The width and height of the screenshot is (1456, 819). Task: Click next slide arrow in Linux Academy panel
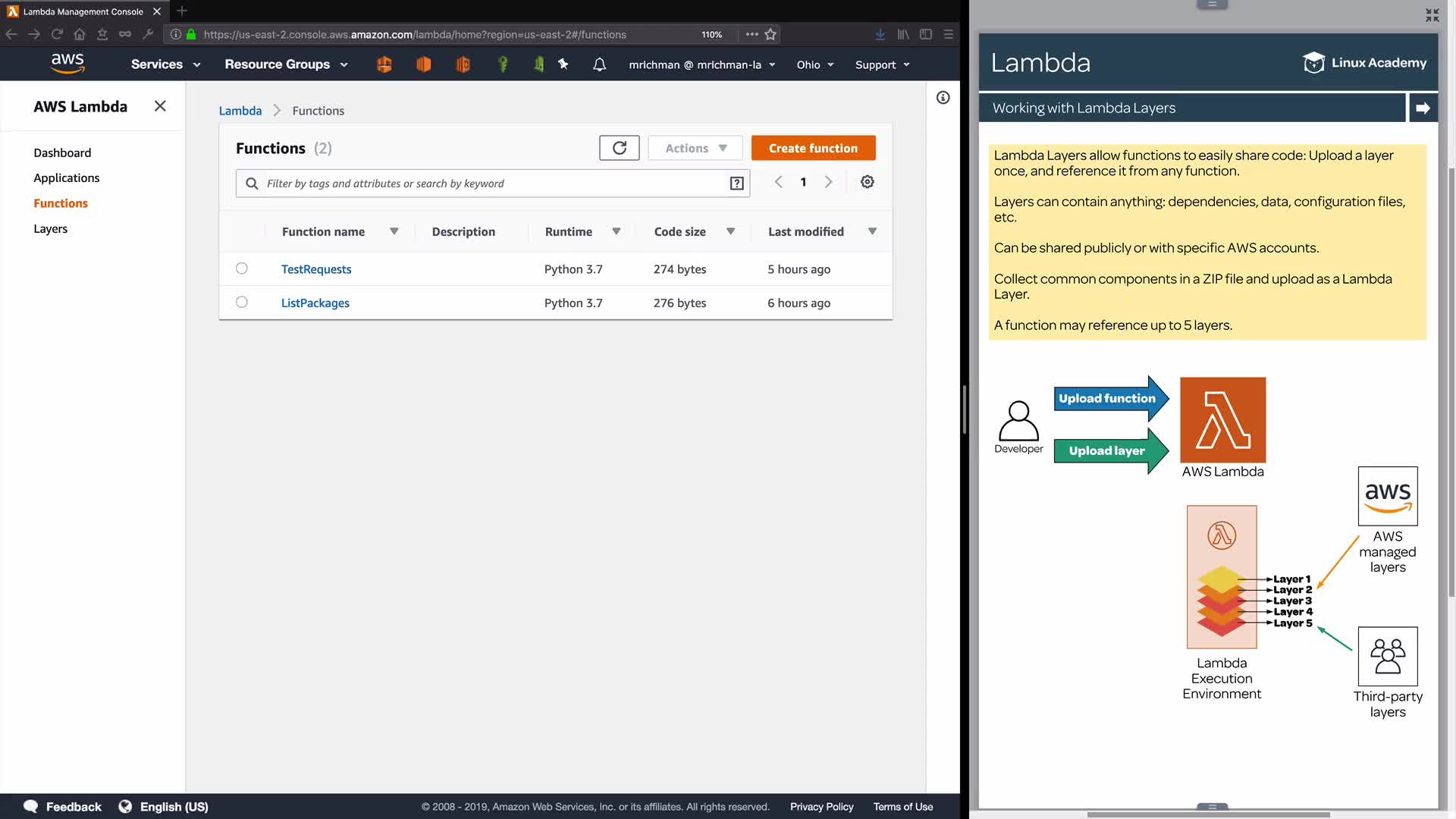click(1423, 108)
